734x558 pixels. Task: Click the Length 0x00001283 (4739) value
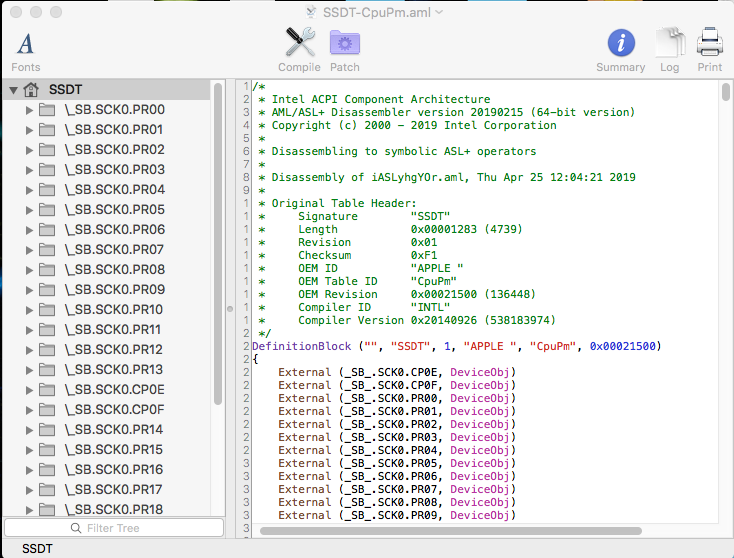(x=466, y=229)
